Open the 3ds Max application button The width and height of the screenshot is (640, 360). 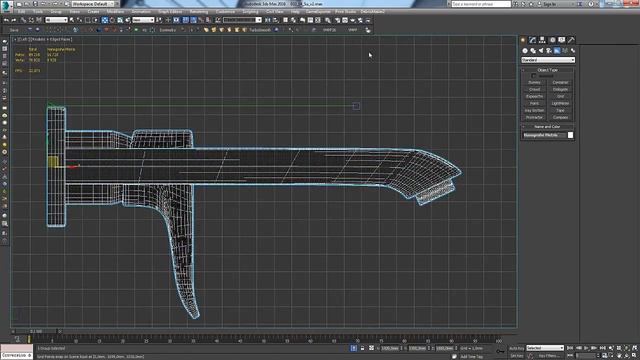pyautogui.click(x=7, y=6)
